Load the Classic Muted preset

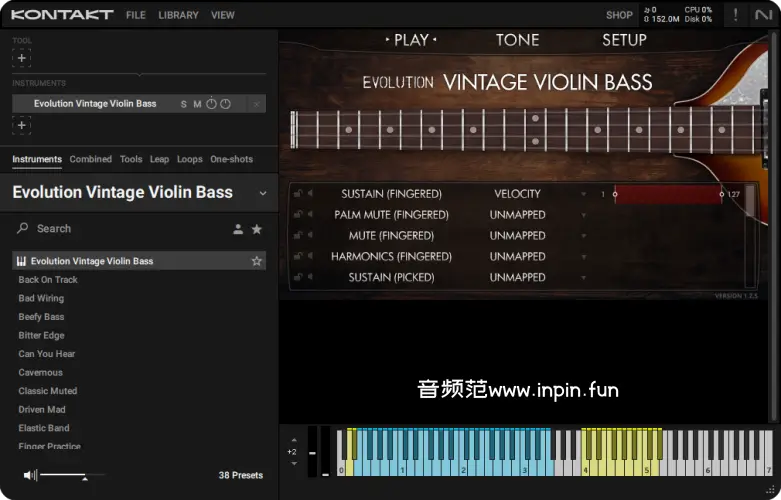click(x=48, y=391)
